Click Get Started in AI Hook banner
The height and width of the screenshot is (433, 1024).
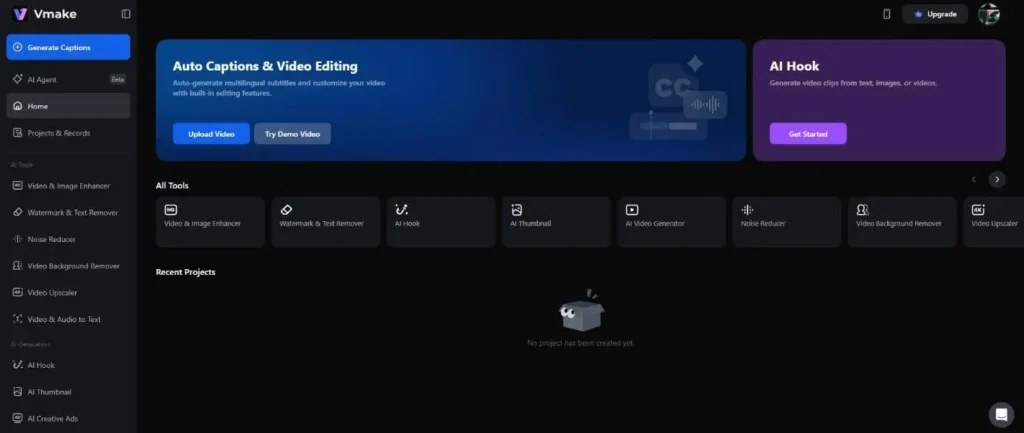pos(807,134)
